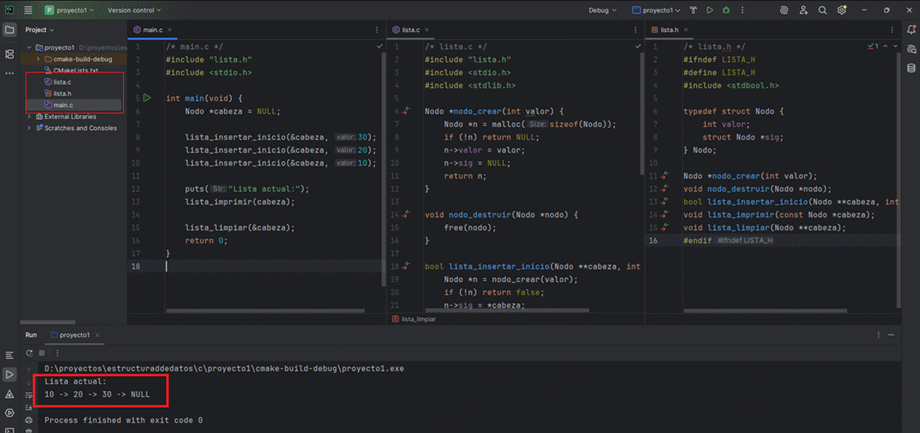Click Rerun icon in Run panel
The image size is (920, 433).
point(29,353)
